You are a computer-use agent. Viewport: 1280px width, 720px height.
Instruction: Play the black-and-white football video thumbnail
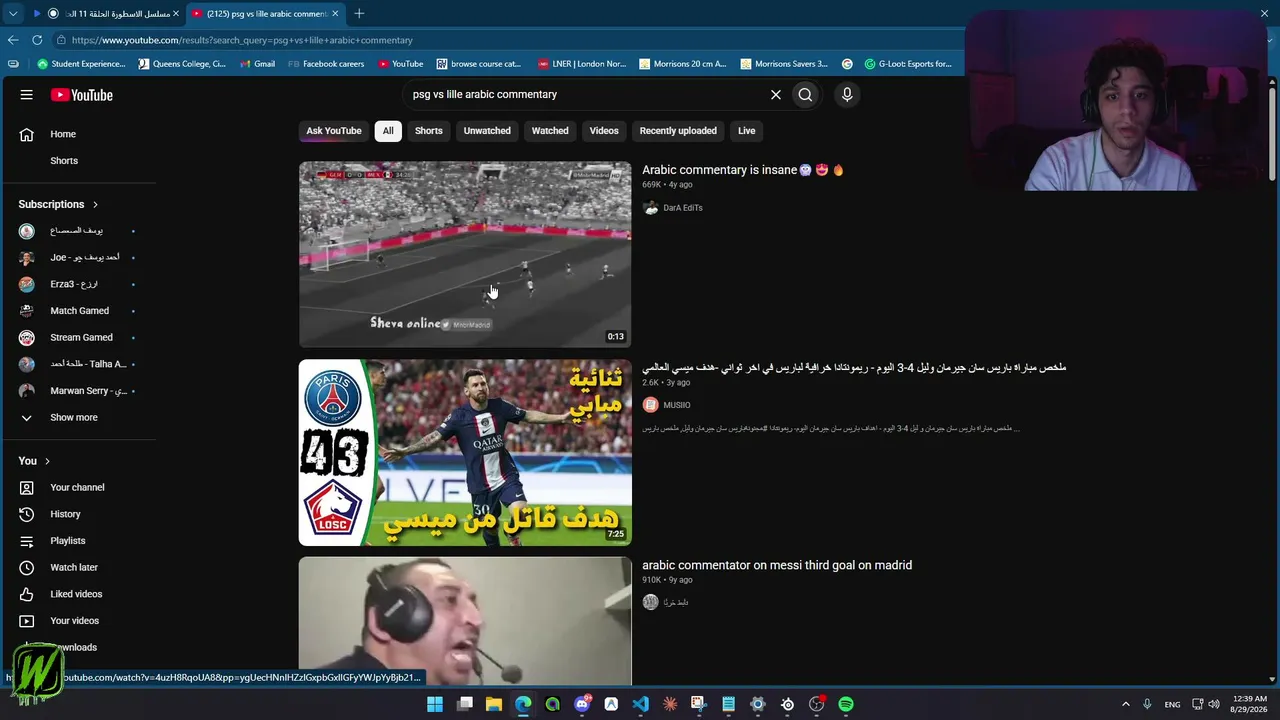pos(465,254)
